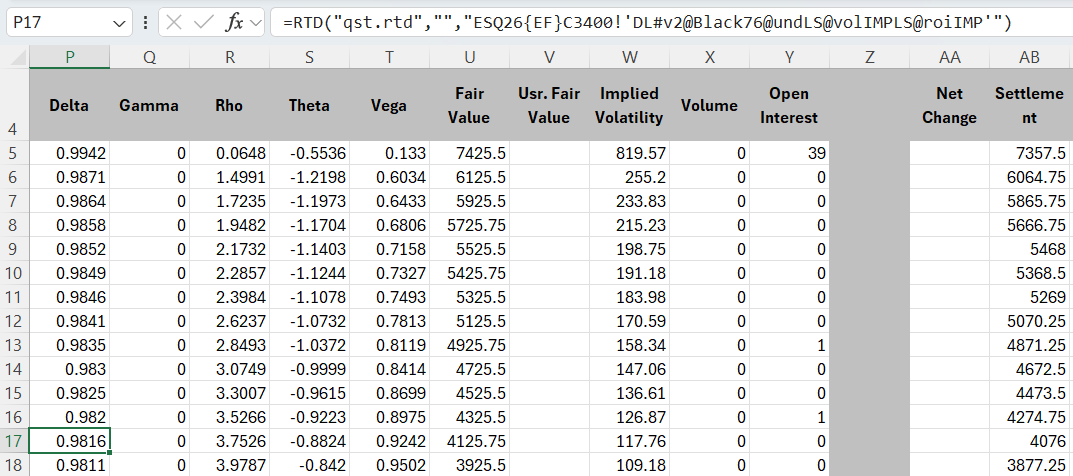
Task: Select Settlement cell 5468
Action: 1030,248
